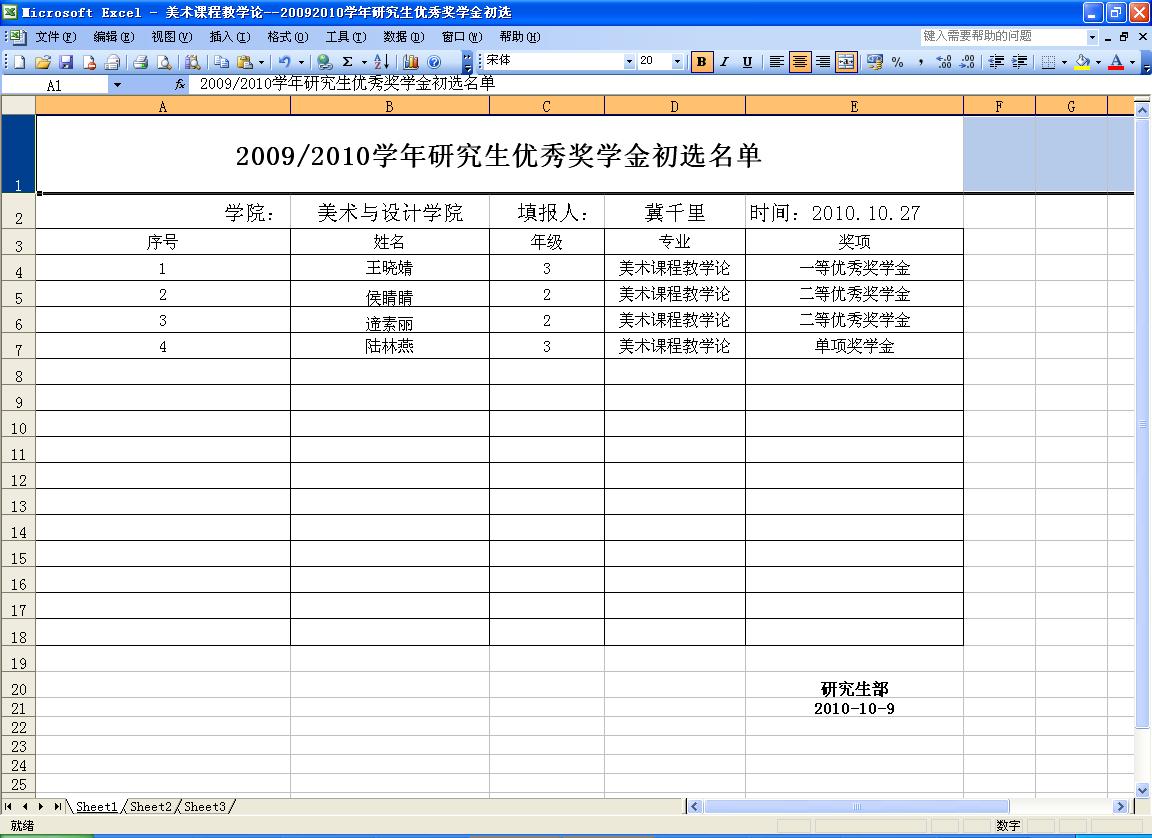The image size is (1152, 838).
Task: Open the font size dropdown showing 20
Action: pos(677,62)
